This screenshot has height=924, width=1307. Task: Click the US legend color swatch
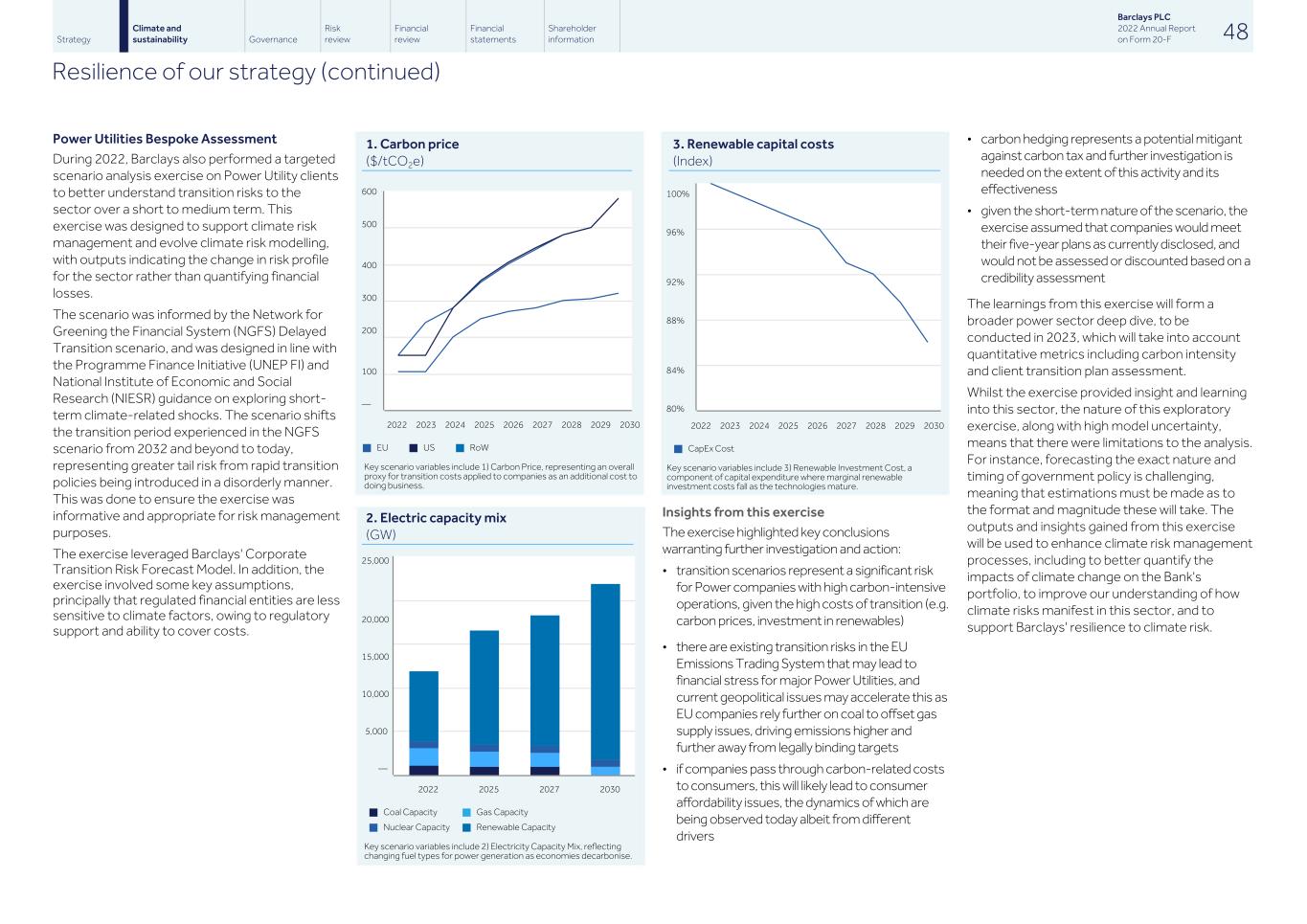click(x=414, y=448)
